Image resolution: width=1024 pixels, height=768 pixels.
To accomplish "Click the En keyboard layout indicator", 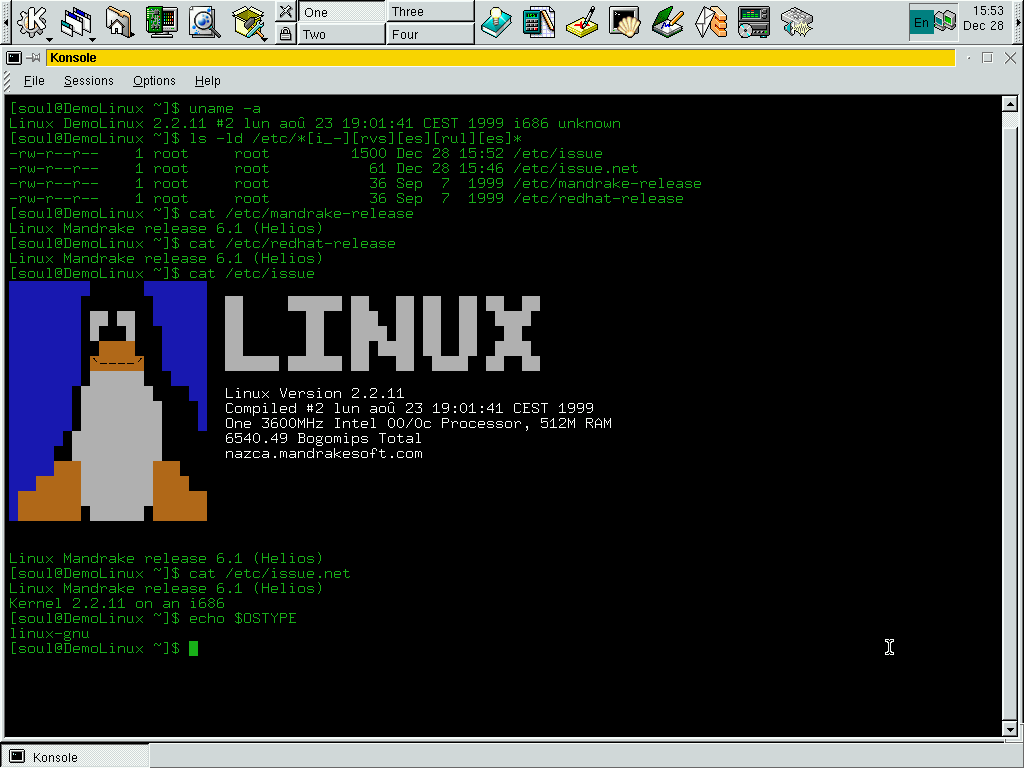I will [921, 23].
